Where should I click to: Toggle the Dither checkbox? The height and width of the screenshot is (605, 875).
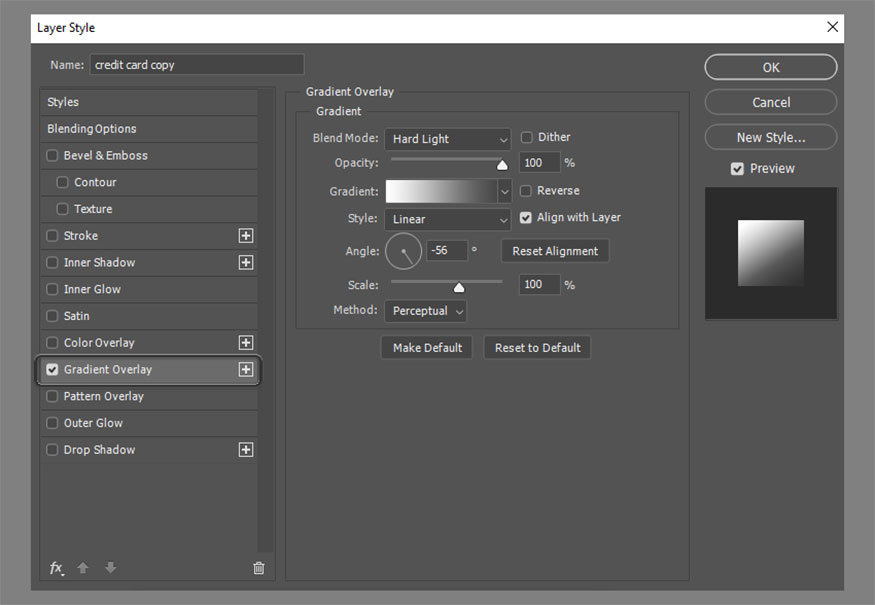coord(526,137)
